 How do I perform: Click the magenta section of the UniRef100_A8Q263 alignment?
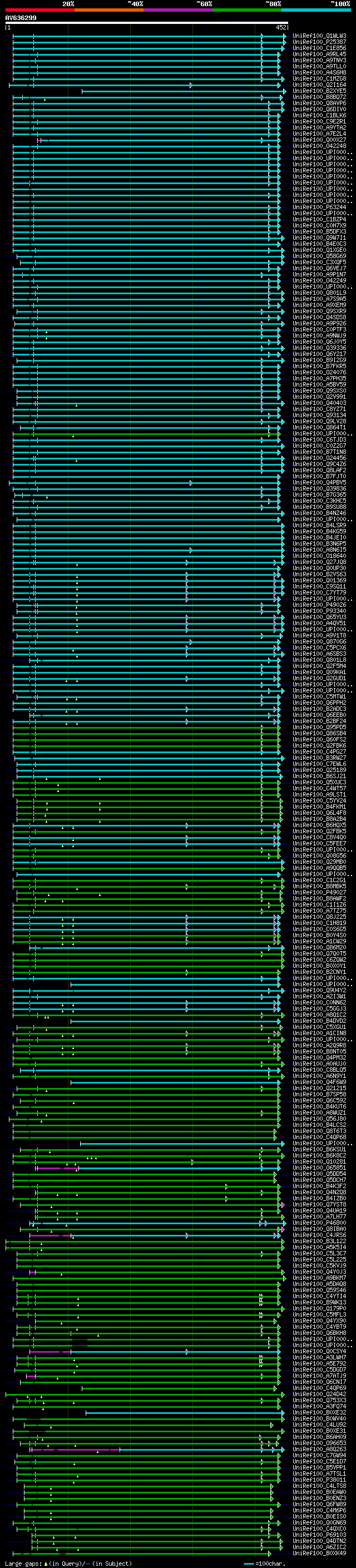pos(73,1450)
